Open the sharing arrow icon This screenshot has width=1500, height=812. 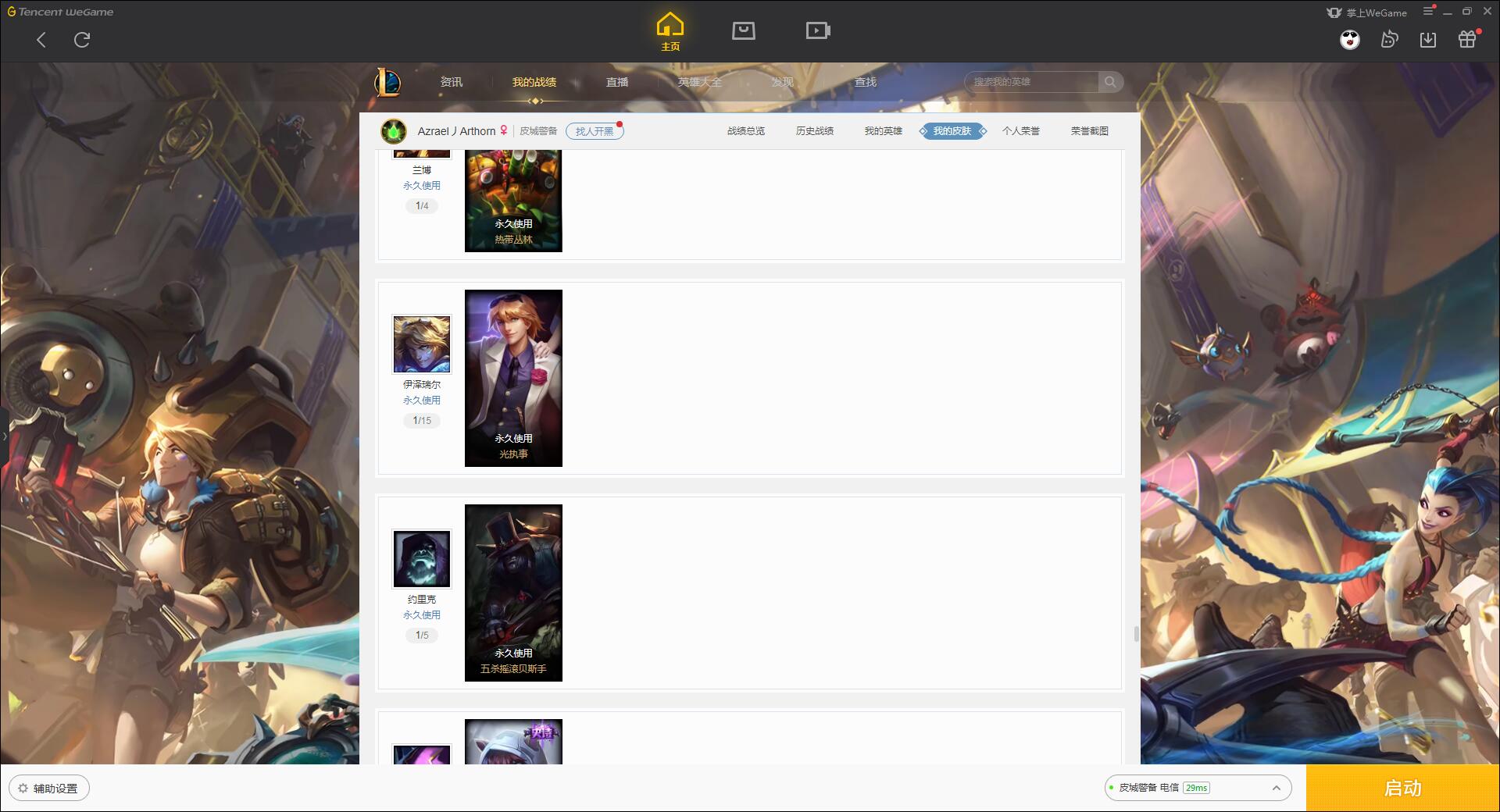point(1389,39)
